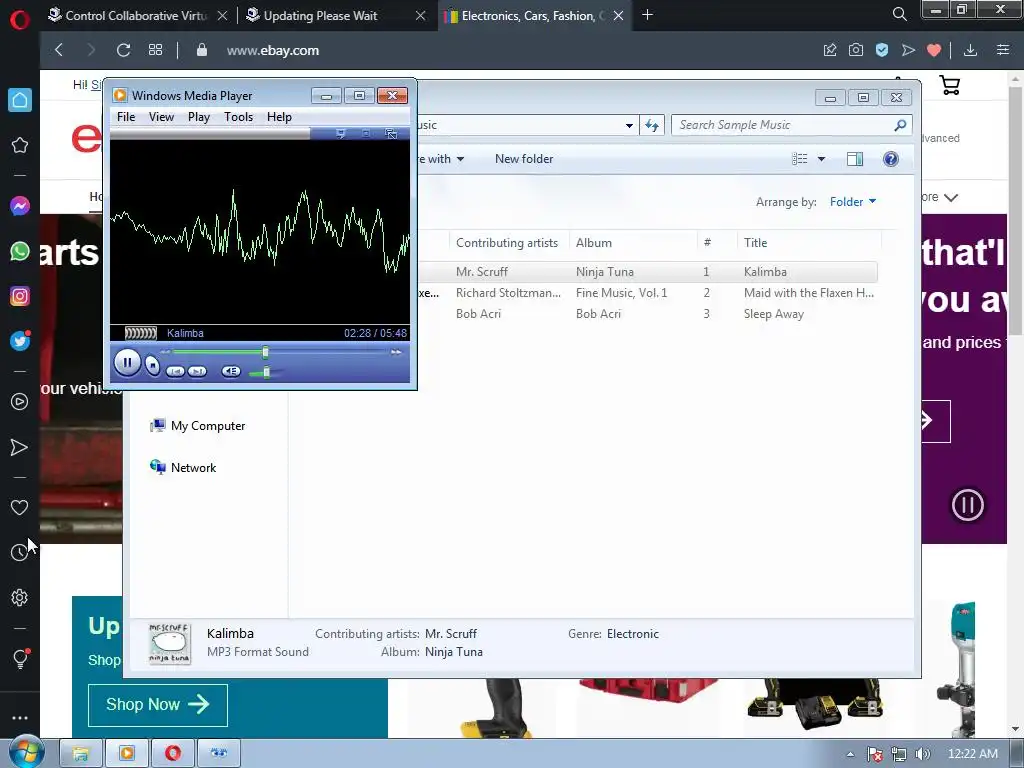This screenshot has height=768, width=1024.
Task: Open the Opera ad blocker shield
Action: coord(882,50)
